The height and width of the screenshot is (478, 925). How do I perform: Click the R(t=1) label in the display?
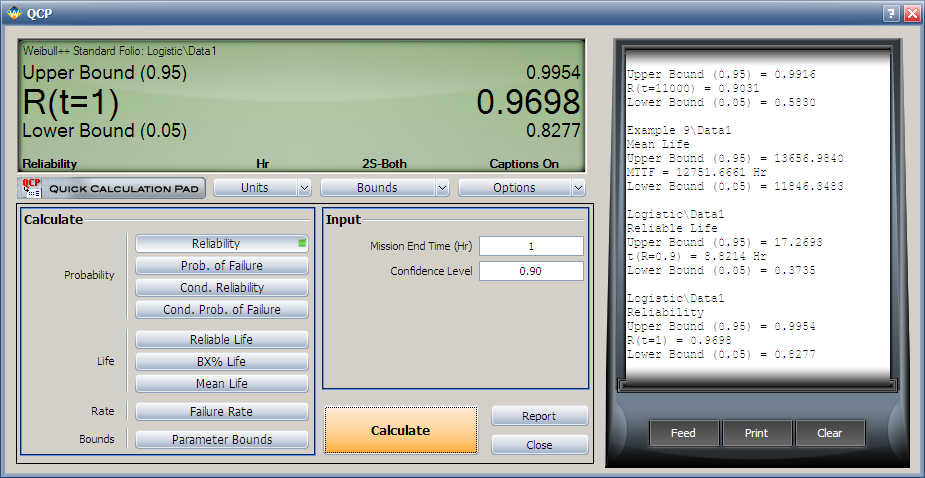71,102
